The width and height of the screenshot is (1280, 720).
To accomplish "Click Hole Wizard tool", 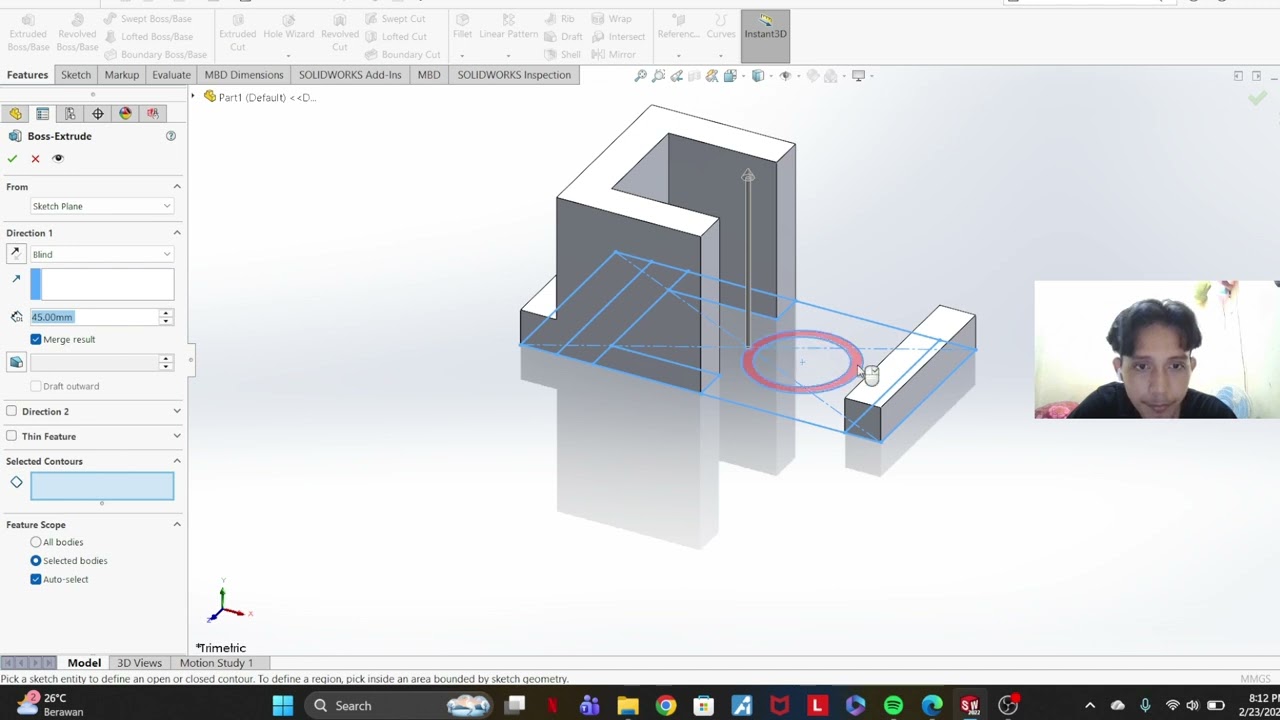I will pyautogui.click(x=289, y=28).
